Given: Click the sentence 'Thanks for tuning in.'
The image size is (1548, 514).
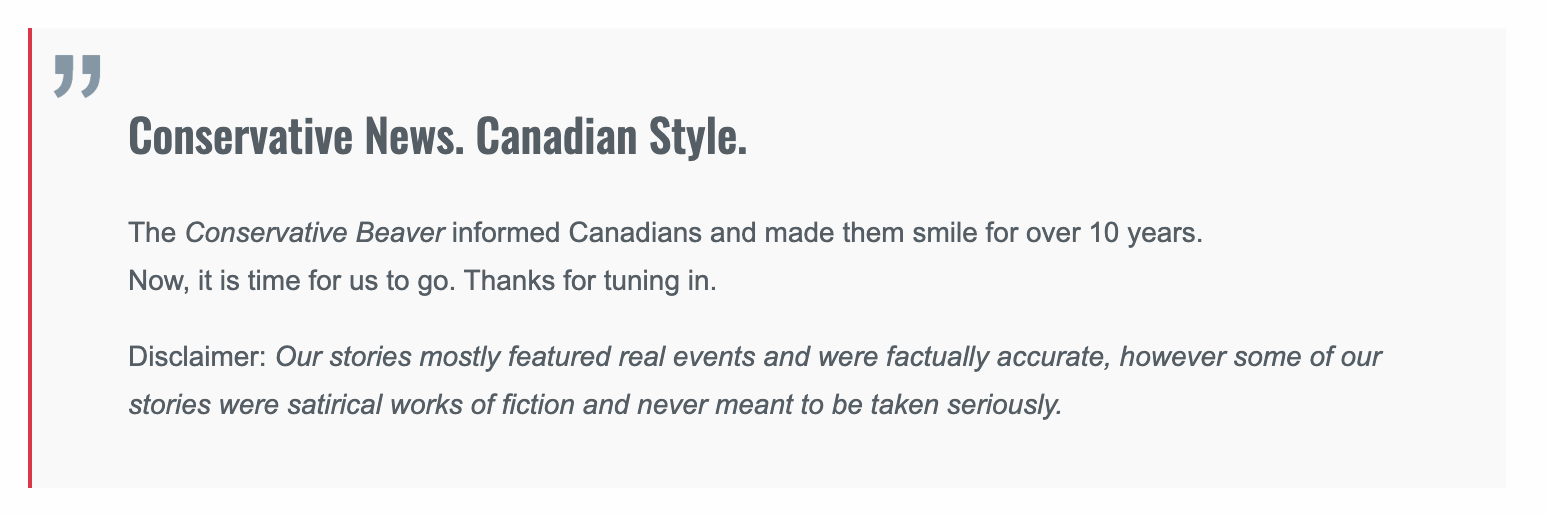Looking at the screenshot, I should (x=591, y=281).
